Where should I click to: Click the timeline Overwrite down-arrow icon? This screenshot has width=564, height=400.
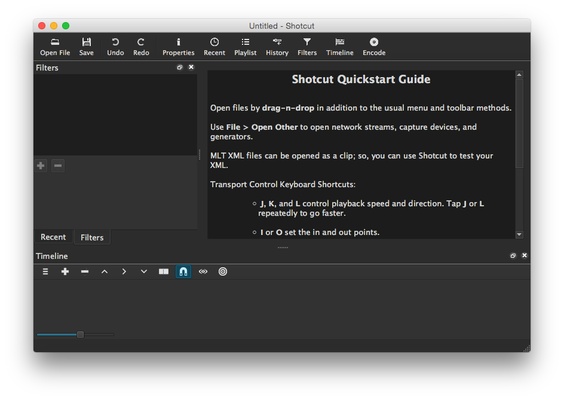click(x=144, y=272)
